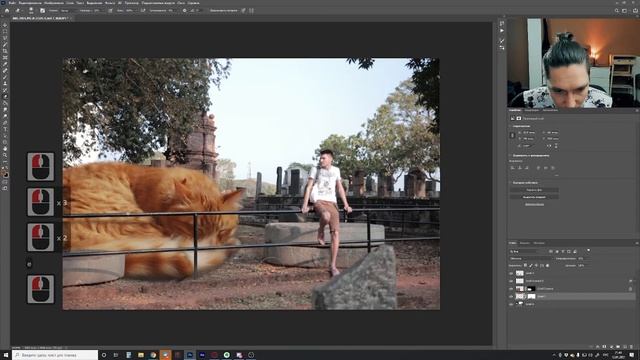
Task: Toggle pressure-for-size icon in options bar
Action: click(x=243, y=10)
